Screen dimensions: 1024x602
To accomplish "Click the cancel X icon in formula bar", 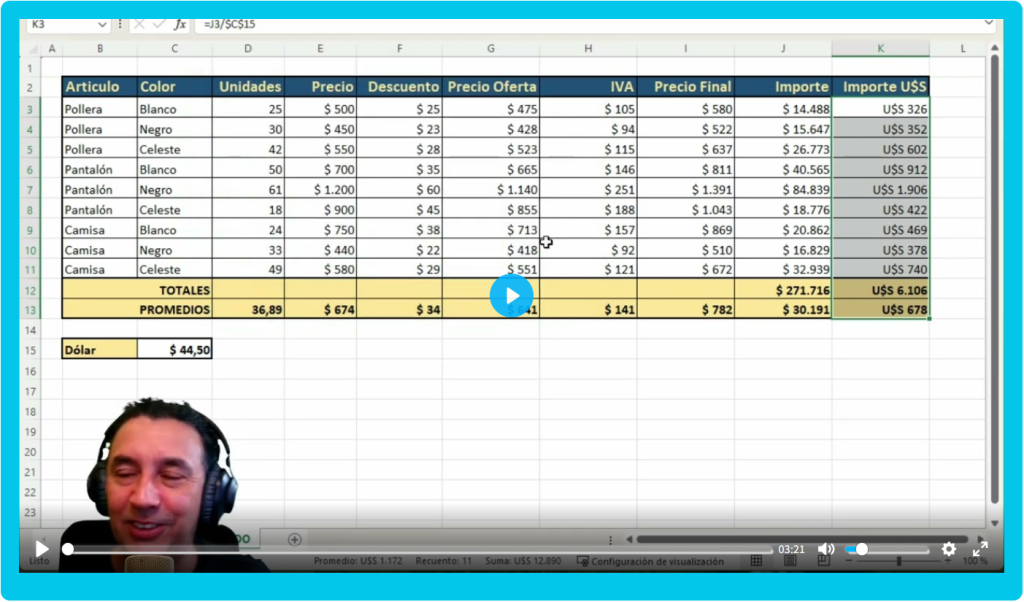I will [x=140, y=24].
